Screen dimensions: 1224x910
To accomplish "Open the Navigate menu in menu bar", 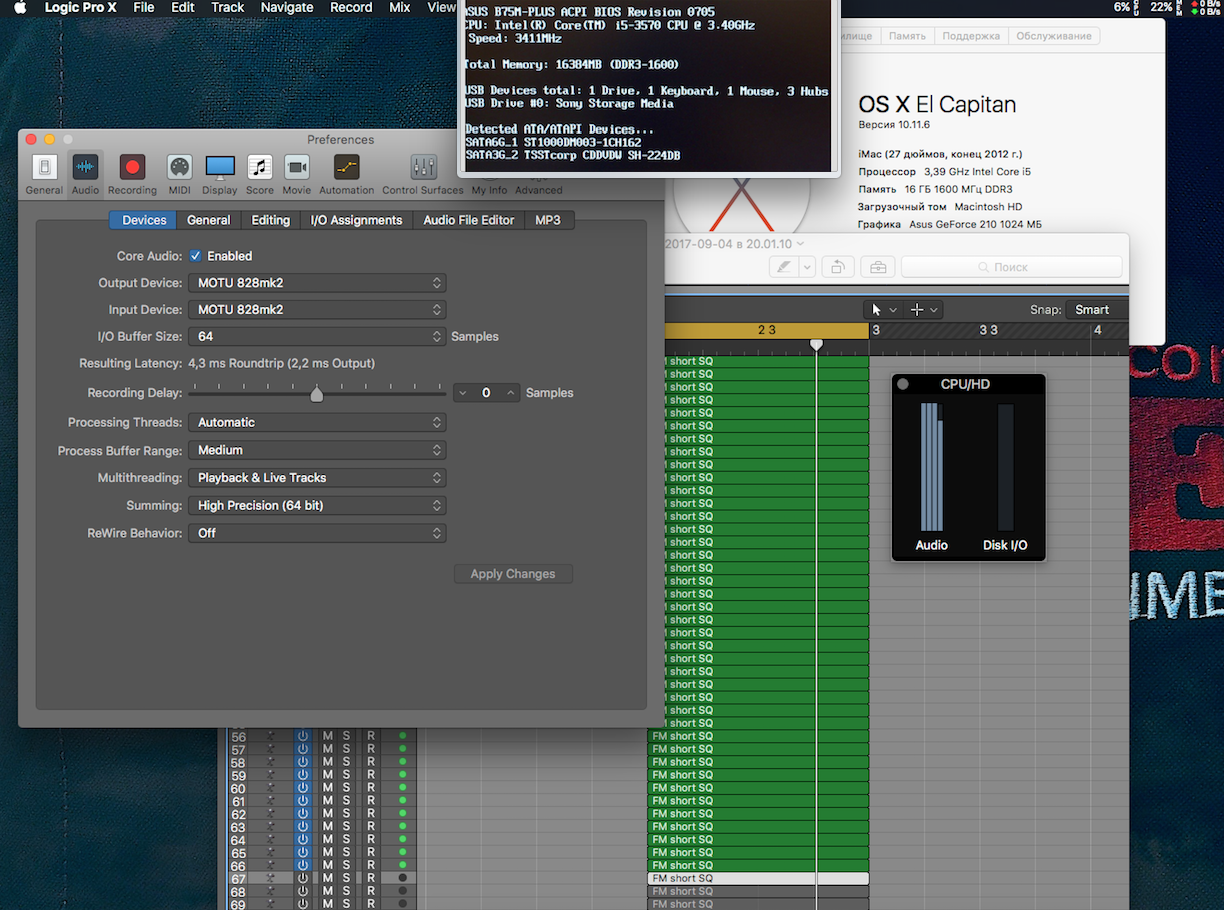I will 286,8.
